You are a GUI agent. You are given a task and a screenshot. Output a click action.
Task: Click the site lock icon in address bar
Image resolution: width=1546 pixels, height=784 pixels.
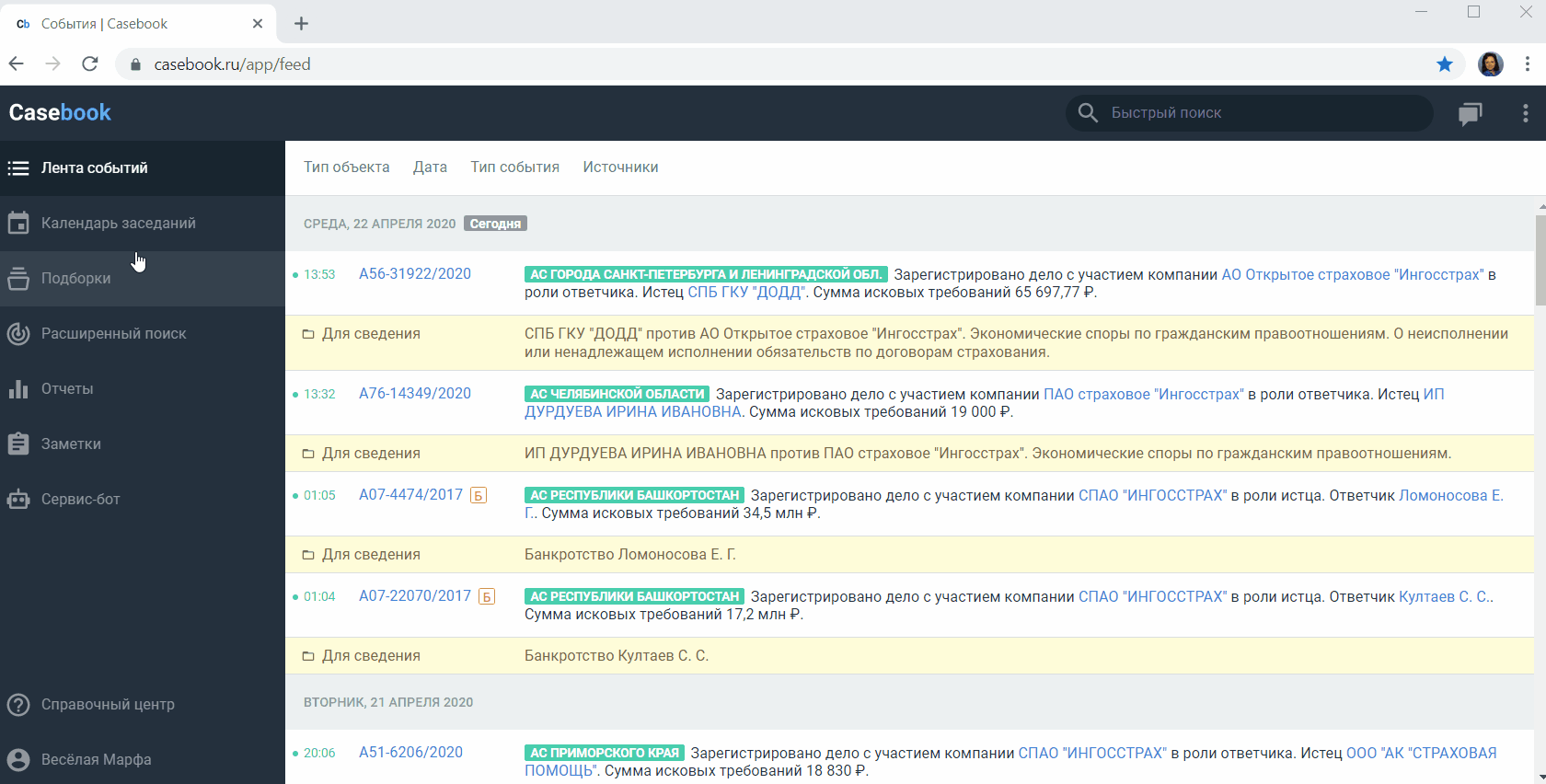point(135,64)
